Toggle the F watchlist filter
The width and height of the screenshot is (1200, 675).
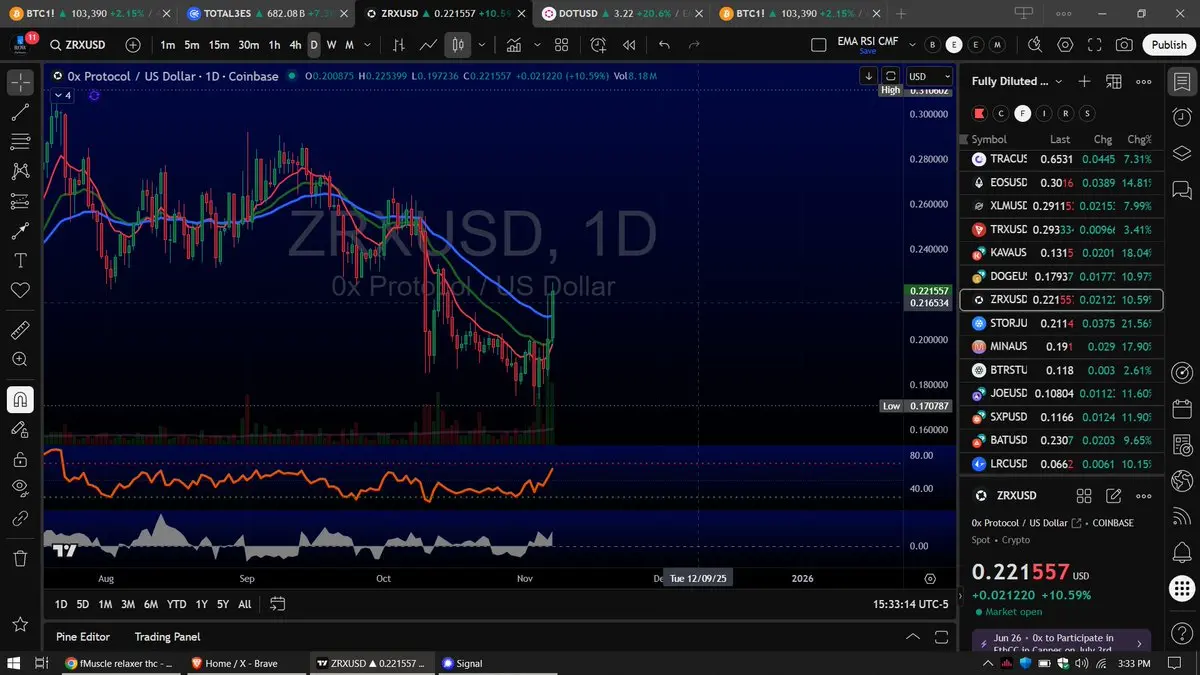(x=1022, y=113)
